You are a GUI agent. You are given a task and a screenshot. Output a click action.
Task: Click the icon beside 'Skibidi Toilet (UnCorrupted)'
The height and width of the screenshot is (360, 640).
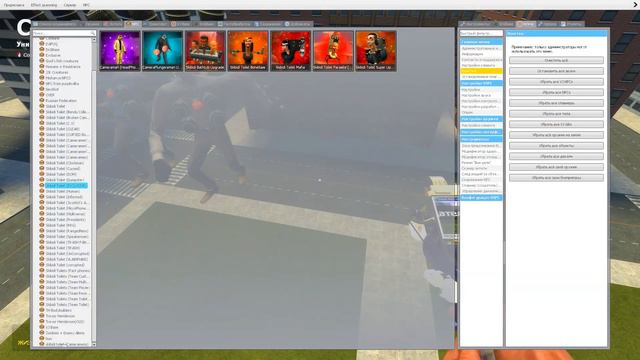[42, 253]
